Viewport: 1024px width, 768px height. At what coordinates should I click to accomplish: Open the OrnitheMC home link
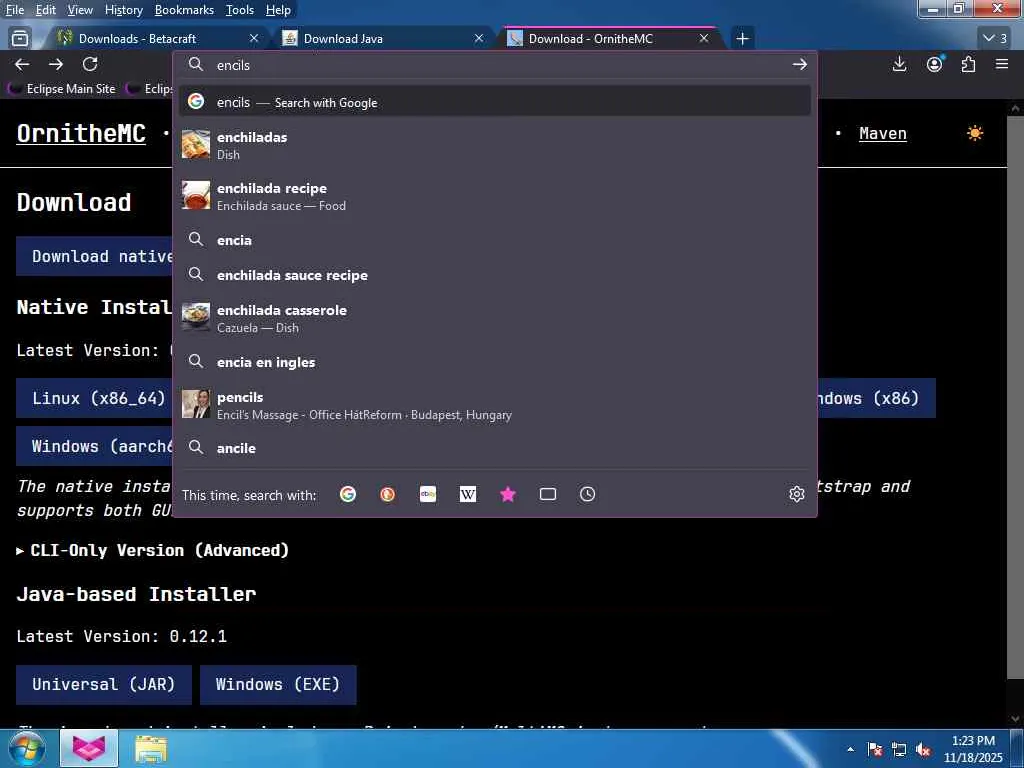(x=81, y=133)
